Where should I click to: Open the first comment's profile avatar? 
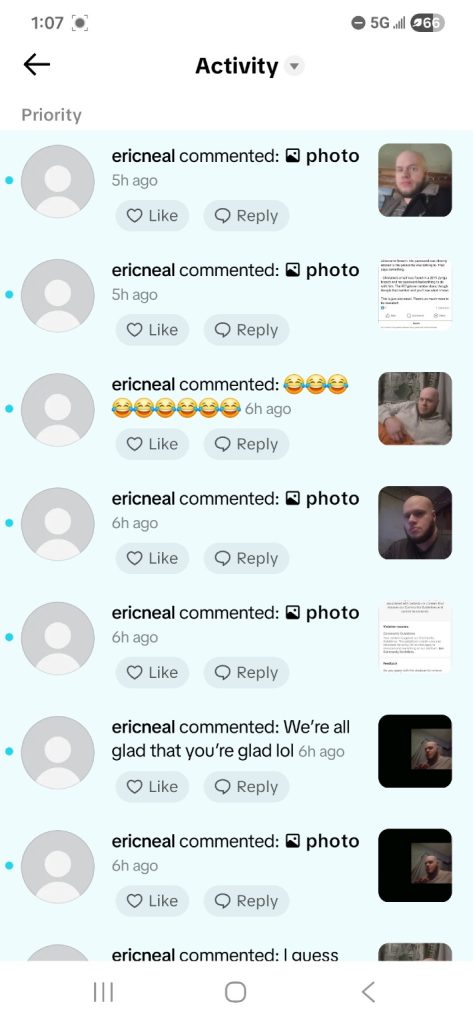tap(57, 181)
